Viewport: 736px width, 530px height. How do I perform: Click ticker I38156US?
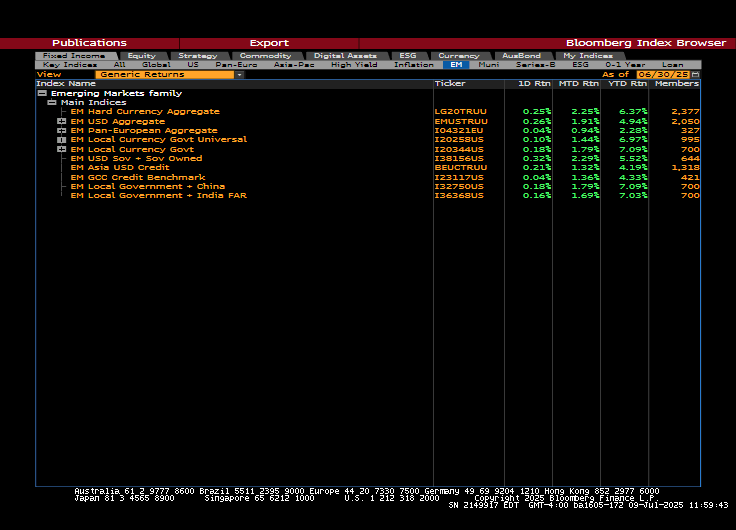459,158
